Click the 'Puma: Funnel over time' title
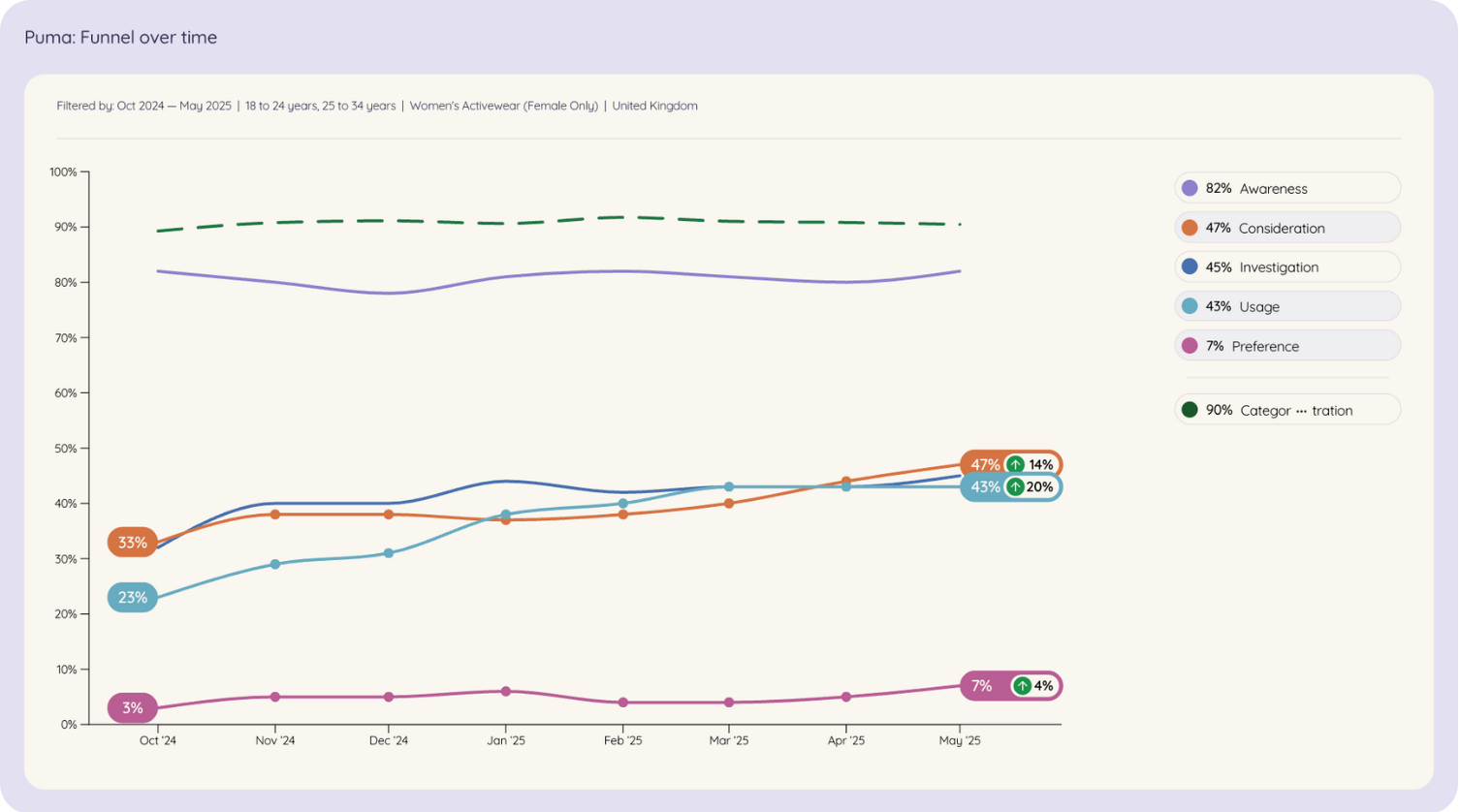This screenshot has width=1460, height=812. (121, 38)
